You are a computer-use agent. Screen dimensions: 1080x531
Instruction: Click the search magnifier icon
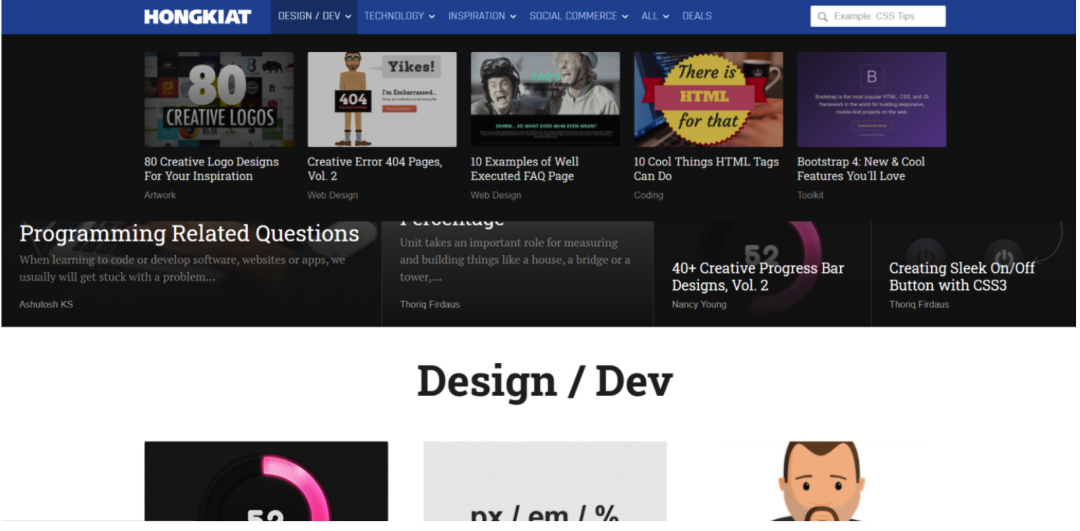coord(822,17)
